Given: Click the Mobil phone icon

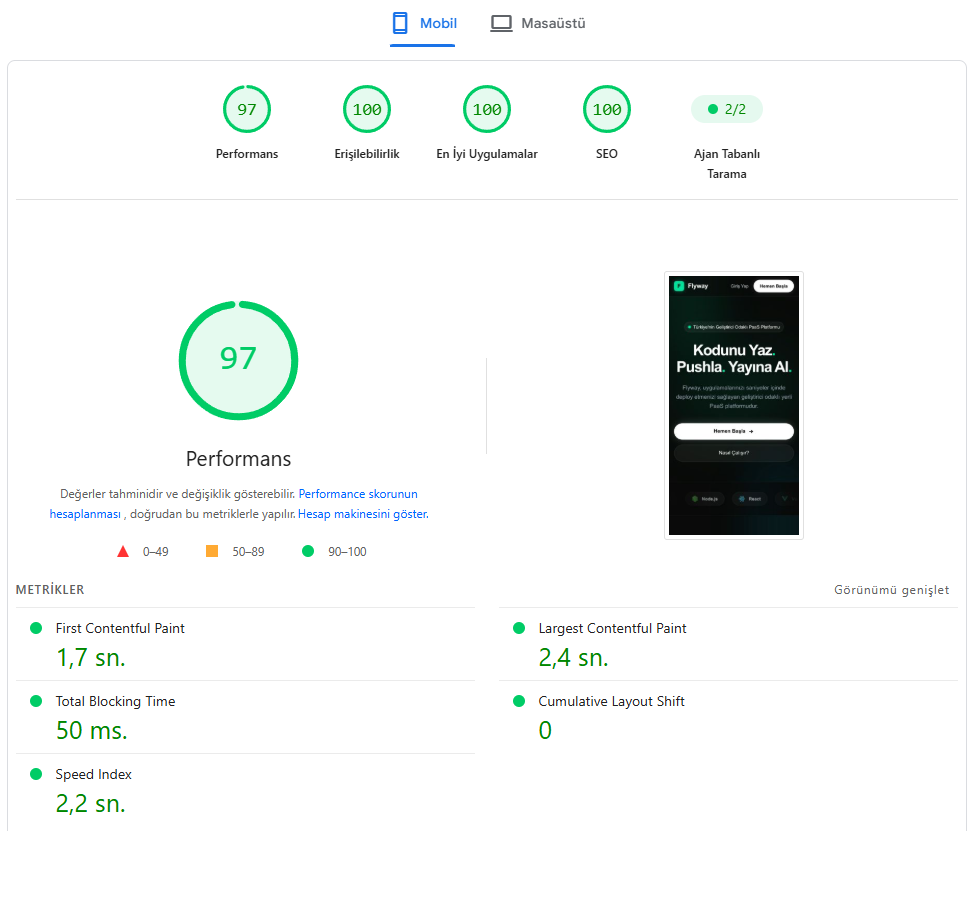Looking at the screenshot, I should pyautogui.click(x=400, y=23).
